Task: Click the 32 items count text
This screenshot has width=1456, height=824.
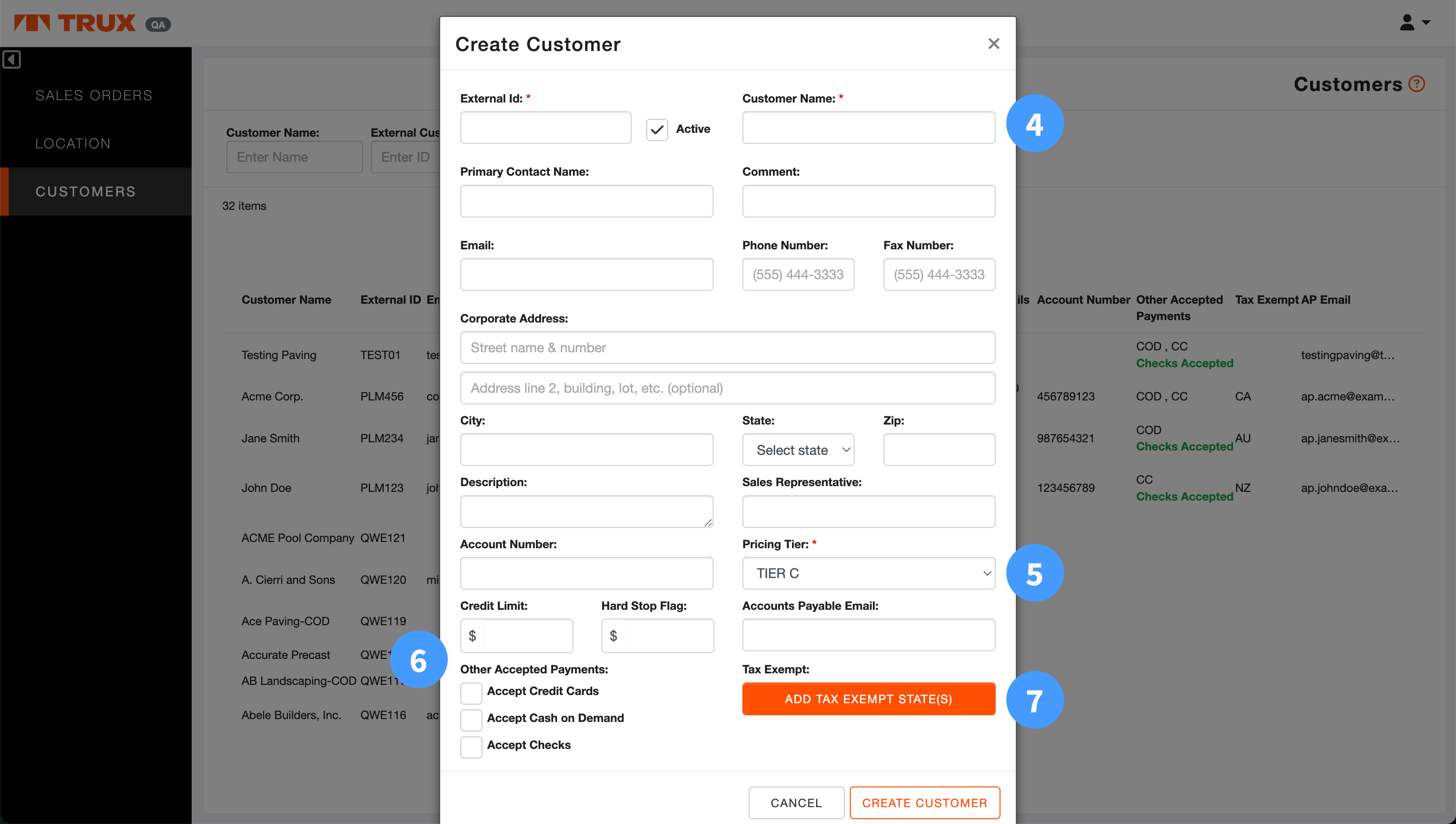Action: (244, 206)
